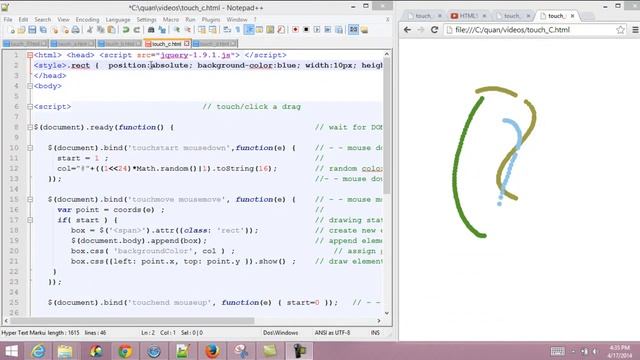
Task: Start macro recording with red dot icon
Action: coord(295,30)
